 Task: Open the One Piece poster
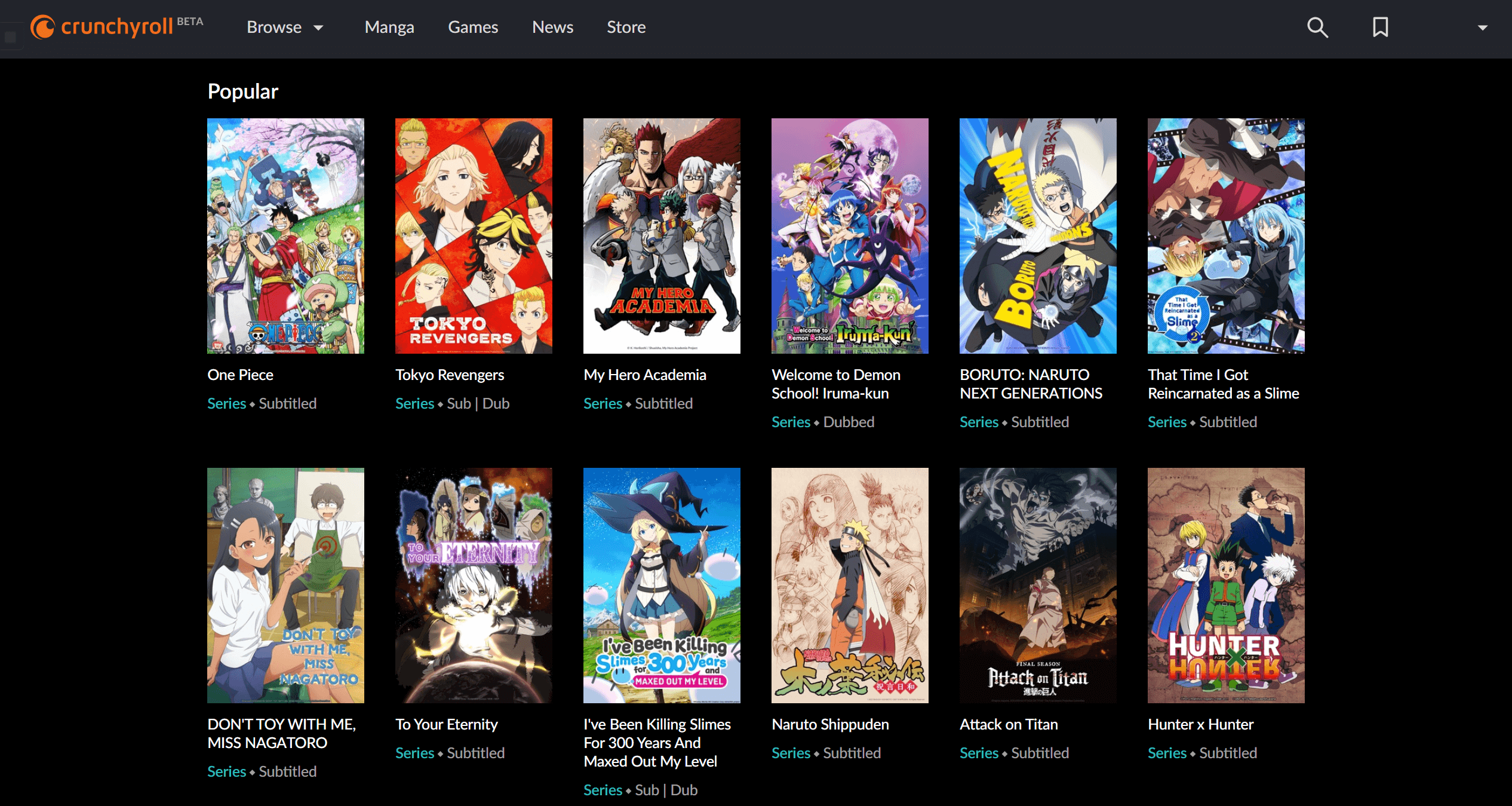pyautogui.click(x=285, y=236)
